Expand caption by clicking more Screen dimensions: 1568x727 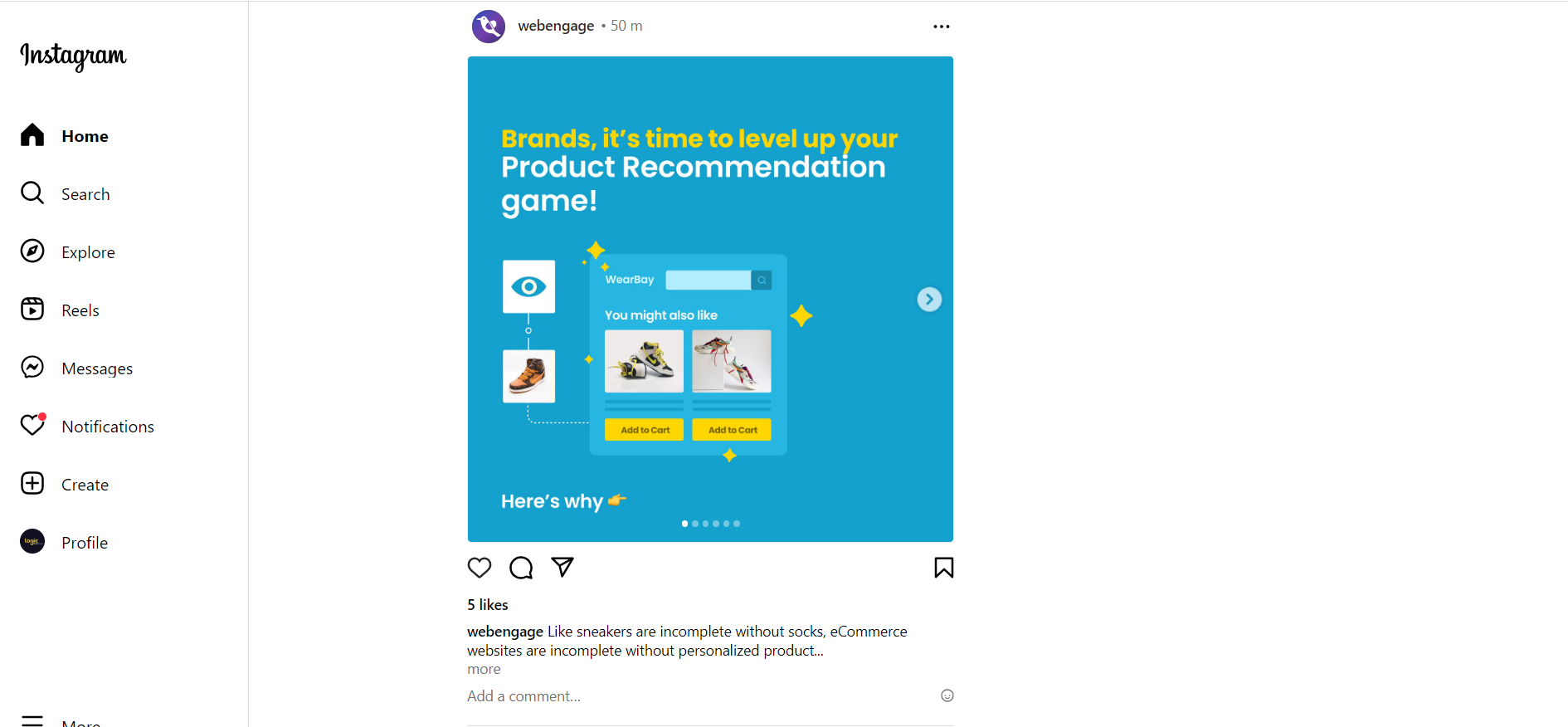coord(484,669)
